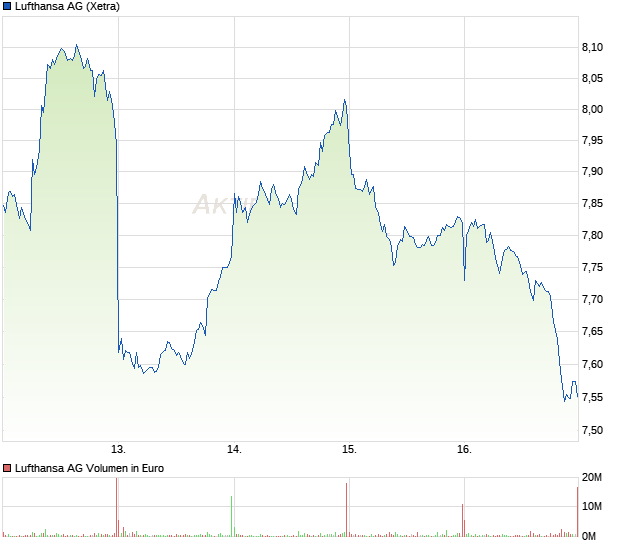Viewport: 620px width, 546px height.
Task: Click the 7,70 price axis label
Action: tap(592, 299)
